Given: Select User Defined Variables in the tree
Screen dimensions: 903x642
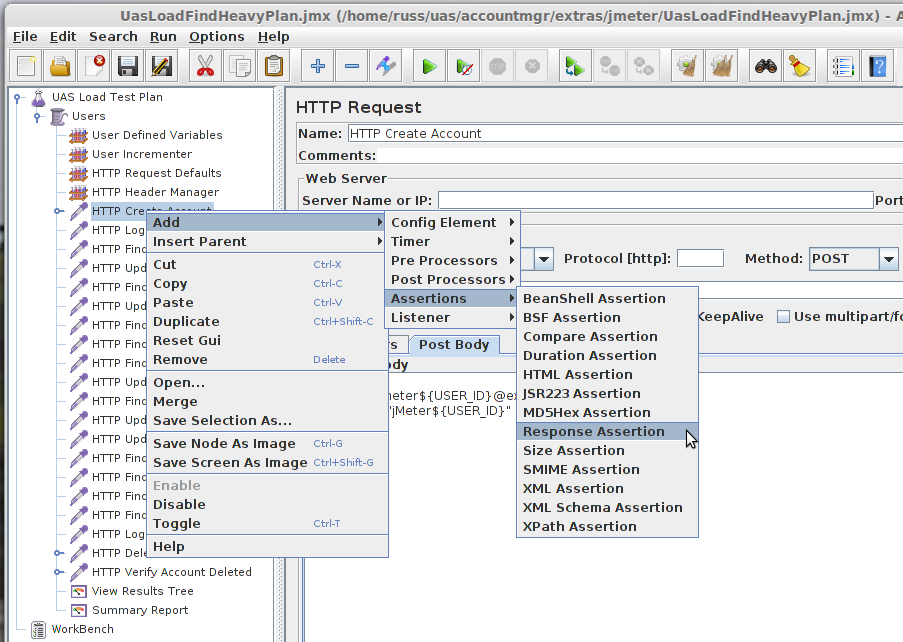Looking at the screenshot, I should (157, 135).
